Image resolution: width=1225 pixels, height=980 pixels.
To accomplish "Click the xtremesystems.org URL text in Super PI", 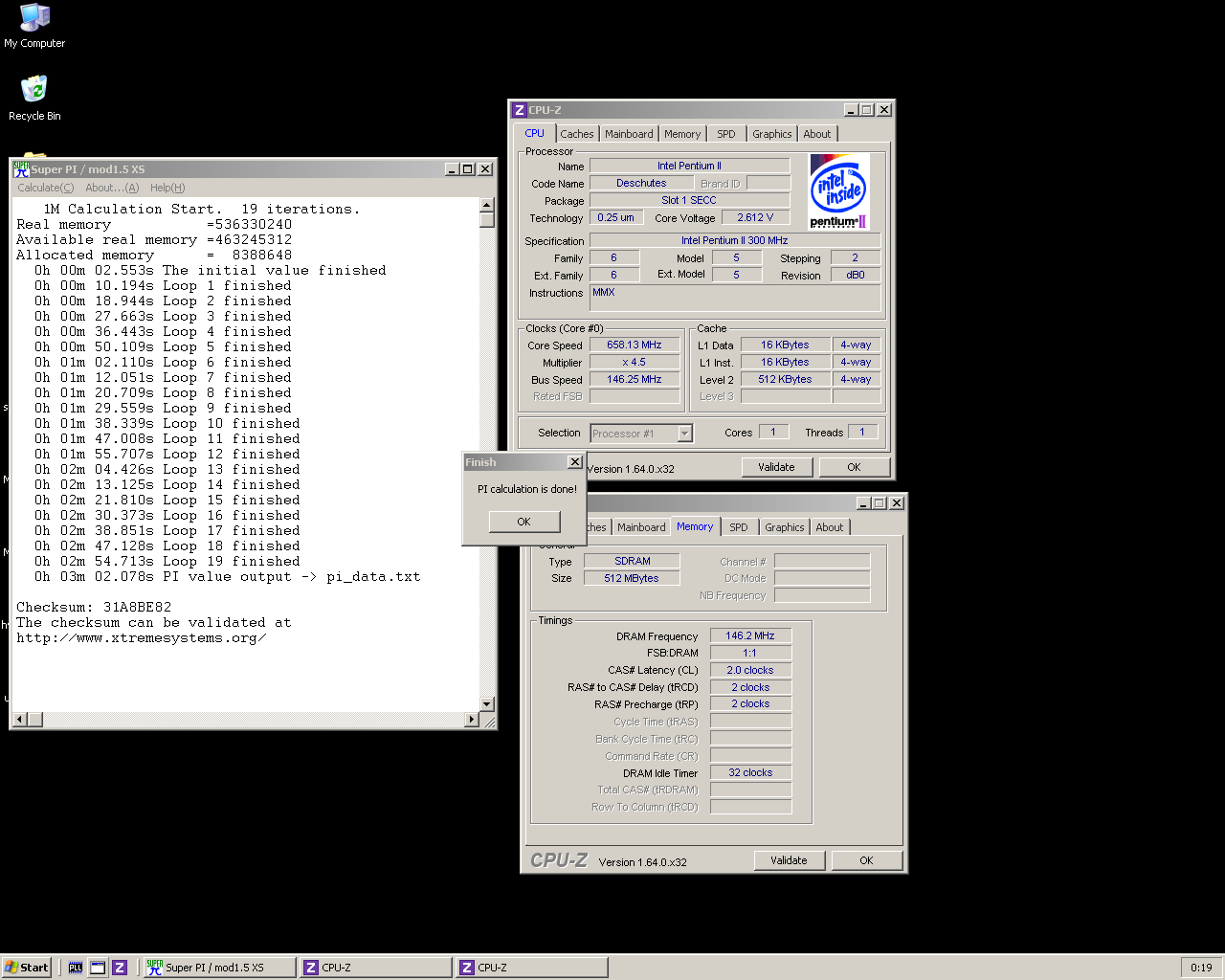I will click(x=141, y=637).
